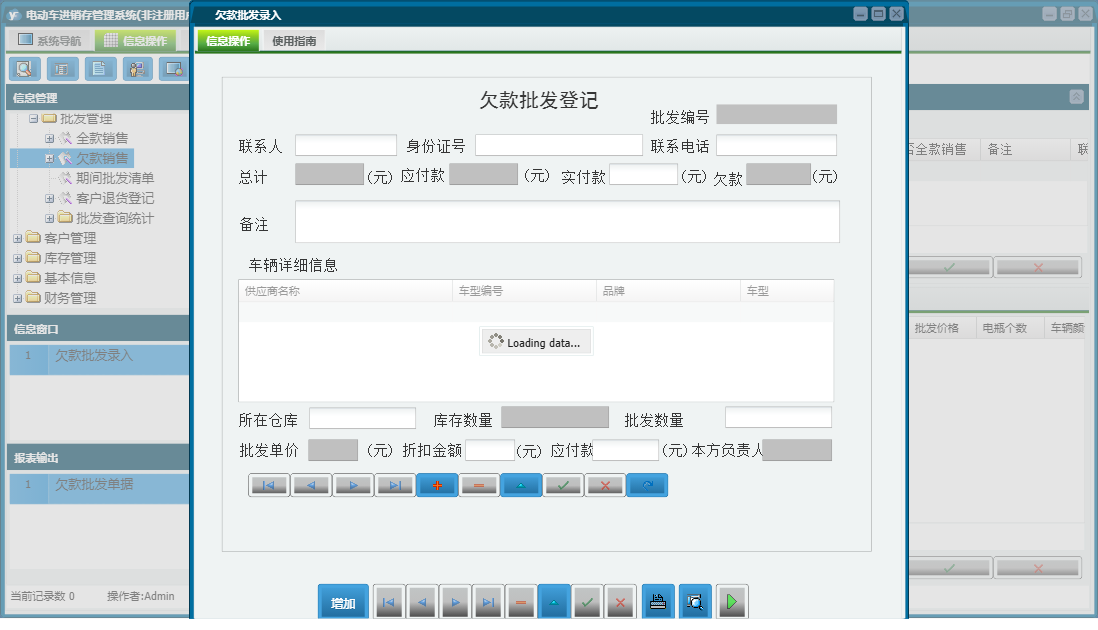Click the edit triangle button in vehicle navigator
The image size is (1098, 630).
point(521,485)
